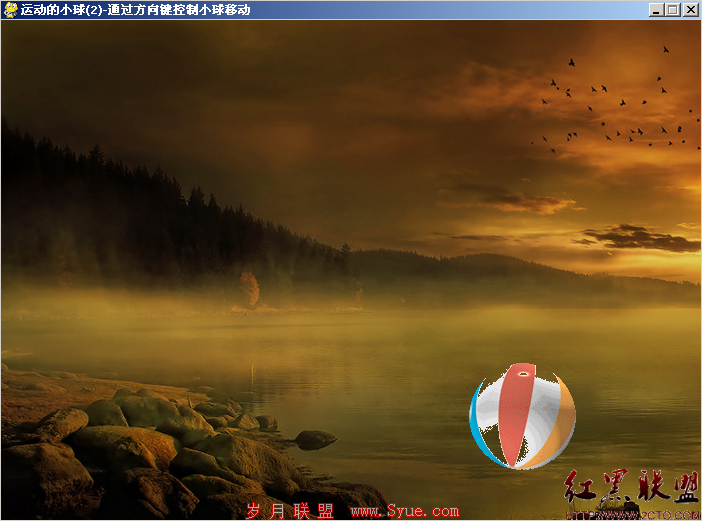Click the window title text 运动的小球(2)
Image resolution: width=702 pixels, height=521 pixels.
pos(61,10)
